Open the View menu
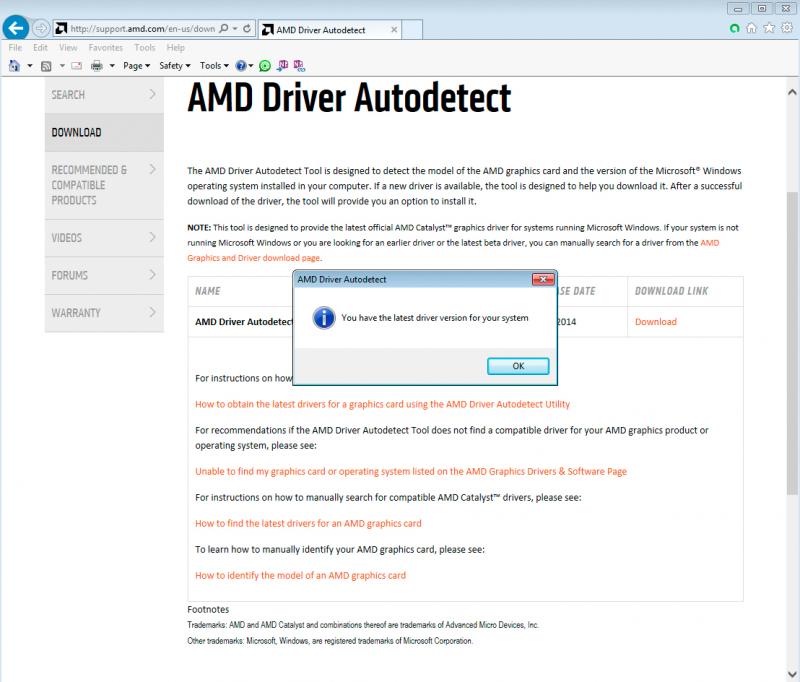This screenshot has width=800, height=682. pos(68,47)
